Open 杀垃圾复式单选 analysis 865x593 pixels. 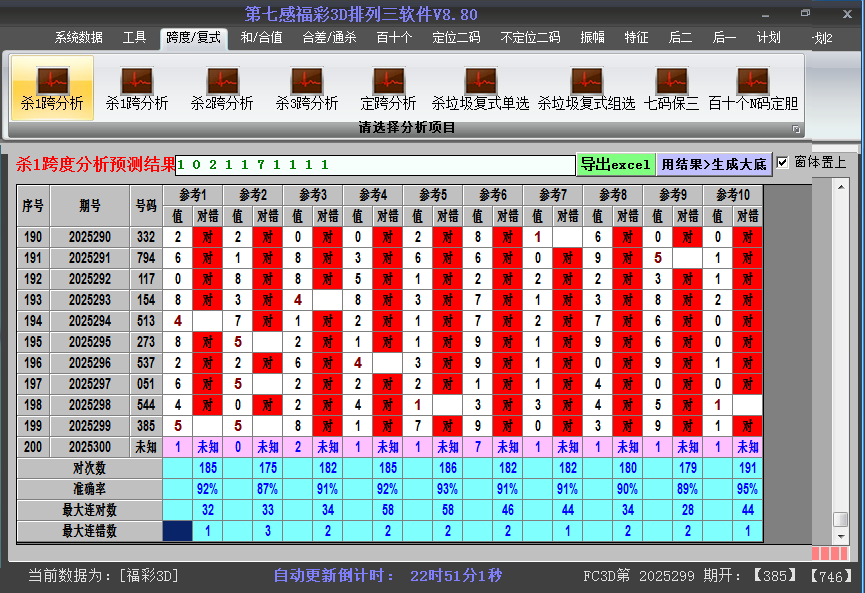click(480, 88)
